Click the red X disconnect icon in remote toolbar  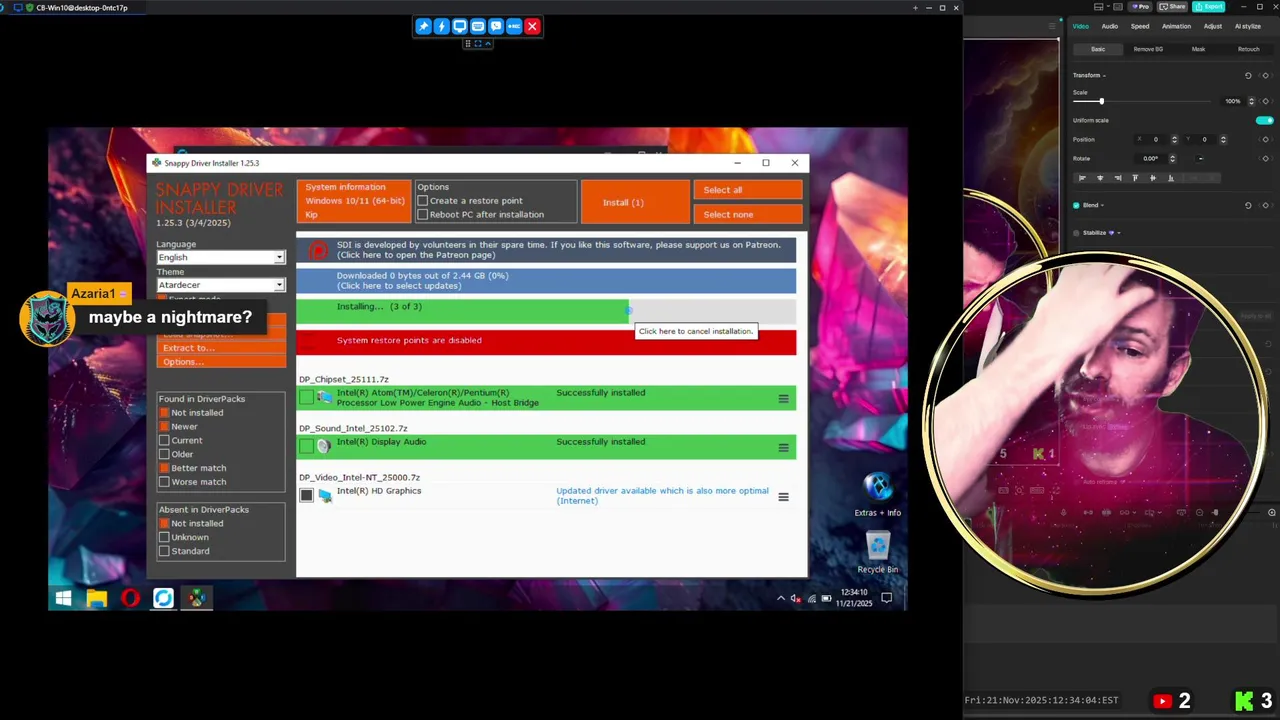(x=532, y=26)
